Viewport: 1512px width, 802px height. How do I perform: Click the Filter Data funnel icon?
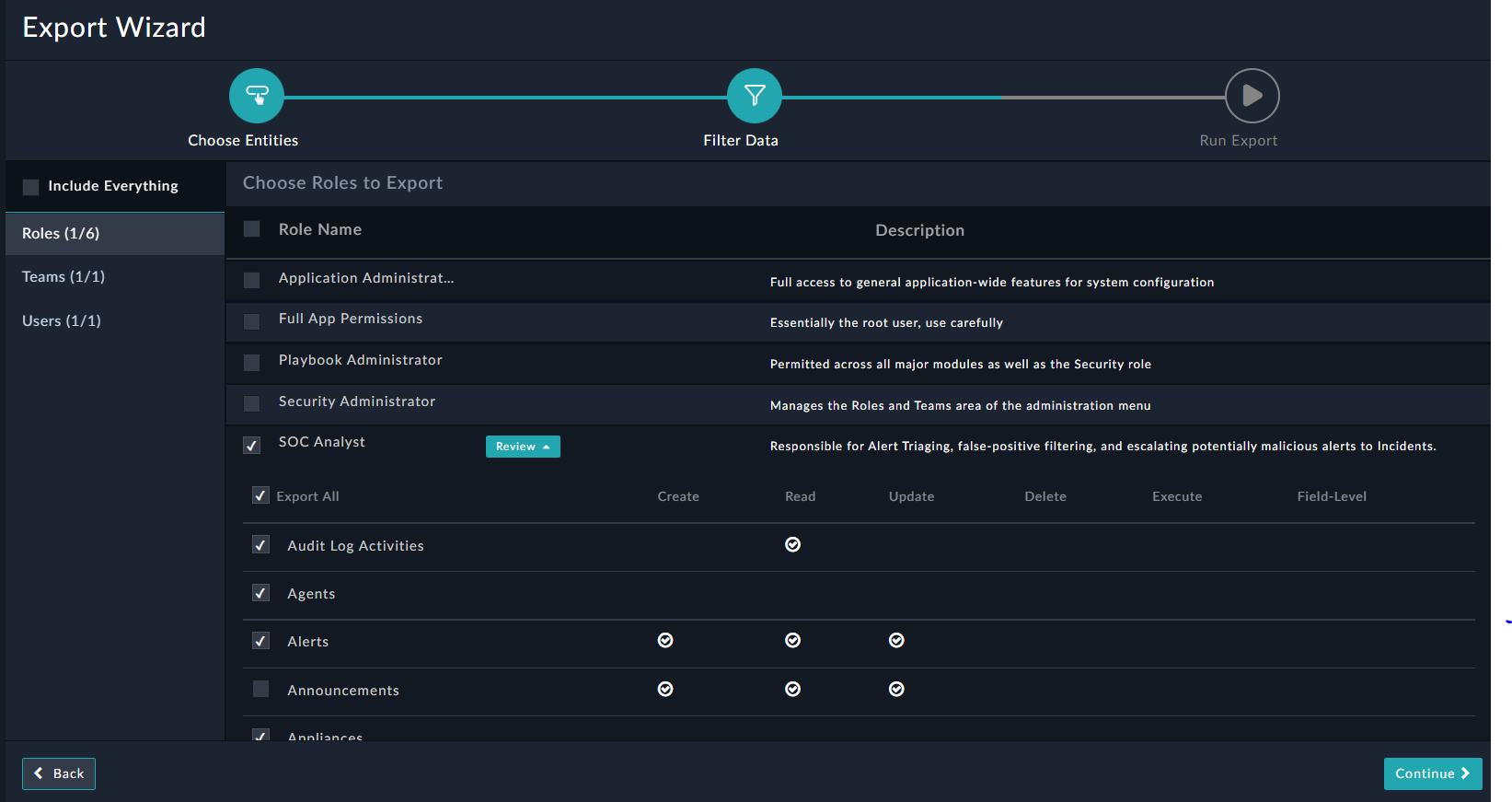(x=755, y=96)
